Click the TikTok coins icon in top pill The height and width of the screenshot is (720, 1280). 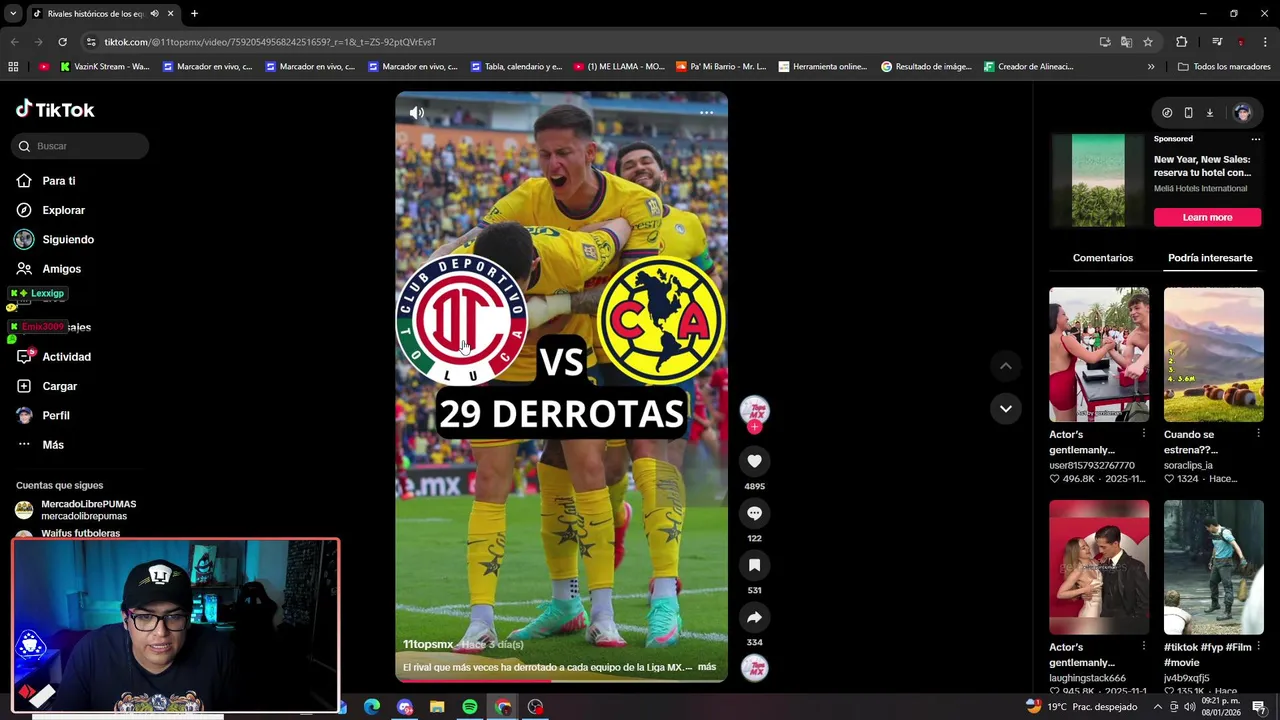tap(1167, 113)
